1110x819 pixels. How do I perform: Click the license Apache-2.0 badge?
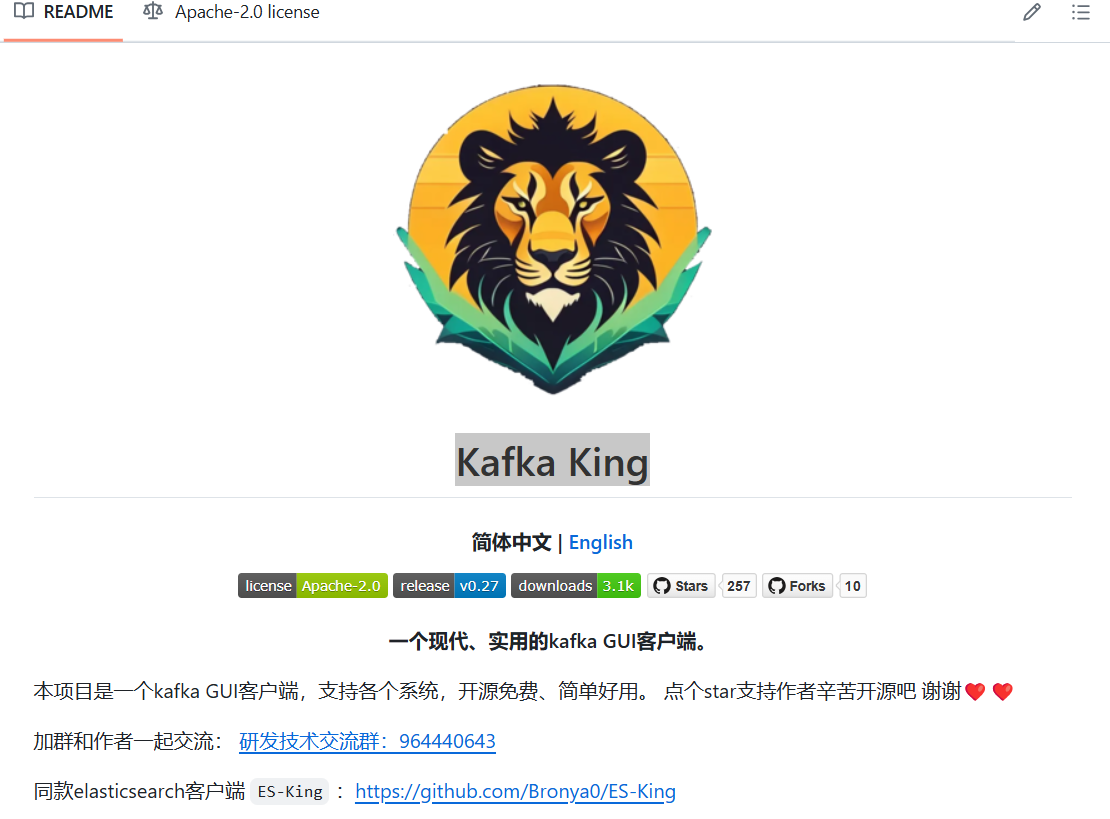(313, 586)
